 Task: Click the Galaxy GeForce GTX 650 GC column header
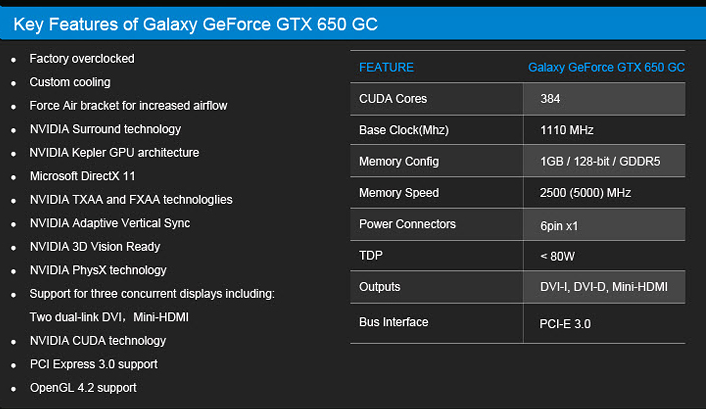point(606,67)
